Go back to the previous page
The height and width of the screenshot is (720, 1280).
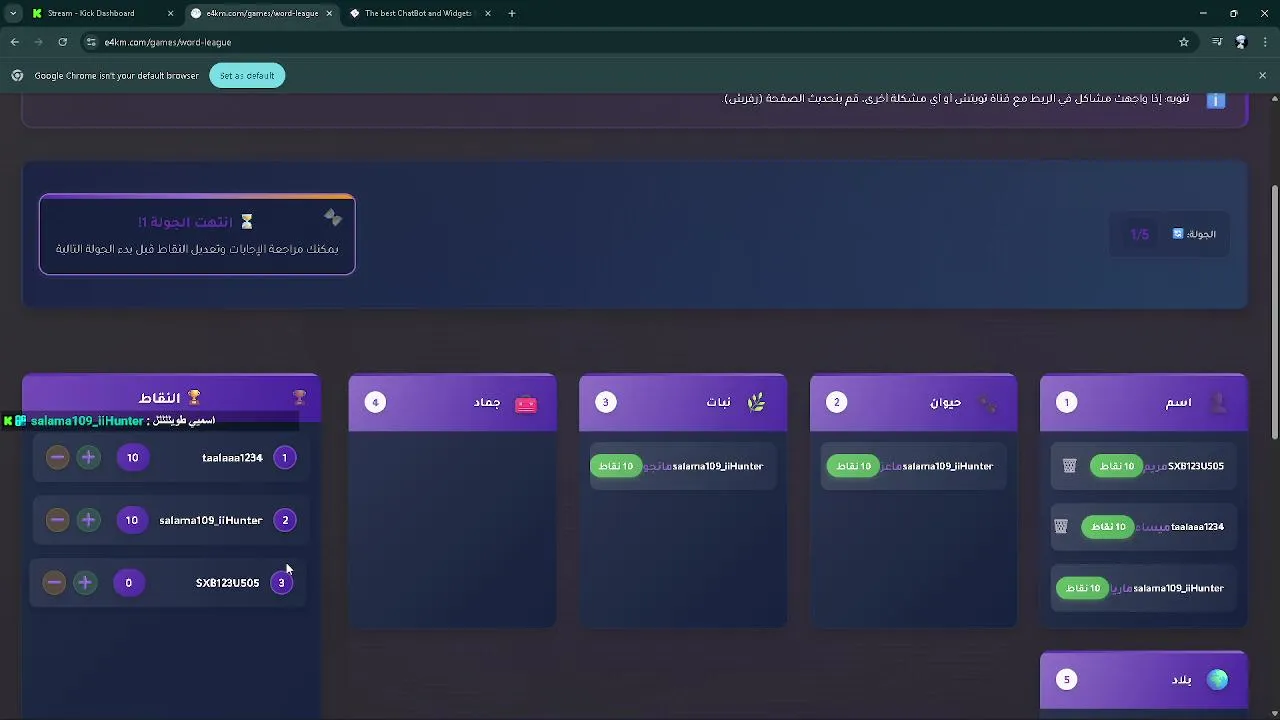coord(14,42)
